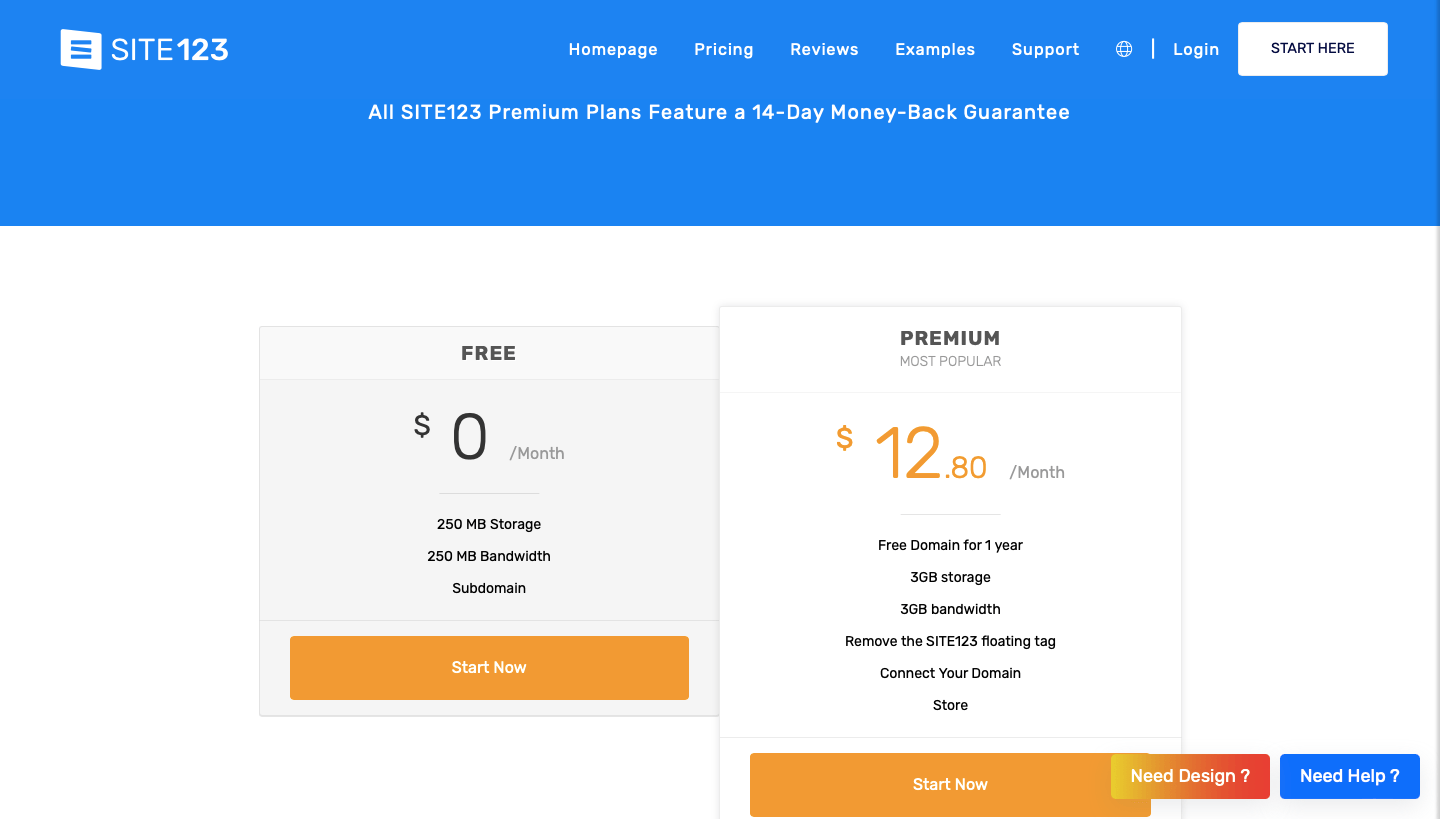Click the Free Domain for 1 year feature
The width and height of the screenshot is (1440, 819).
coord(950,545)
